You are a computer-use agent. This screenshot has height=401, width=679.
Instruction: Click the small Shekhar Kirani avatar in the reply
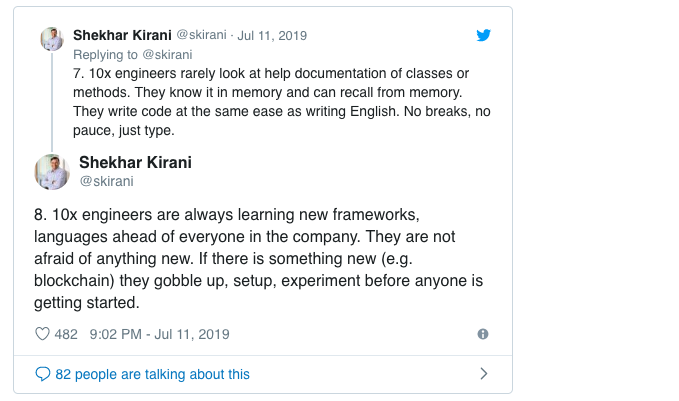click(x=52, y=39)
